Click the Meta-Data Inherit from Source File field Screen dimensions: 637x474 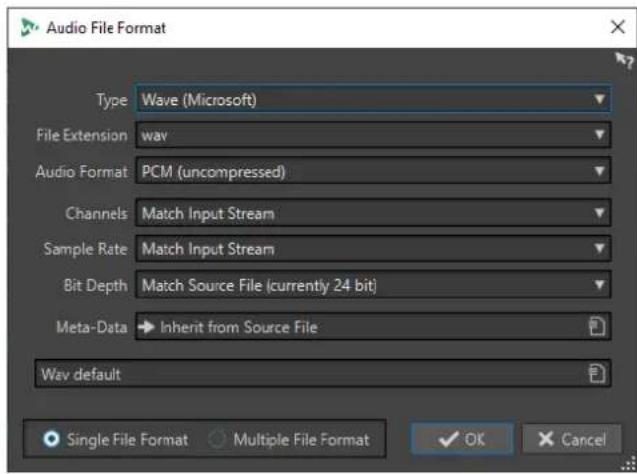[373, 327]
